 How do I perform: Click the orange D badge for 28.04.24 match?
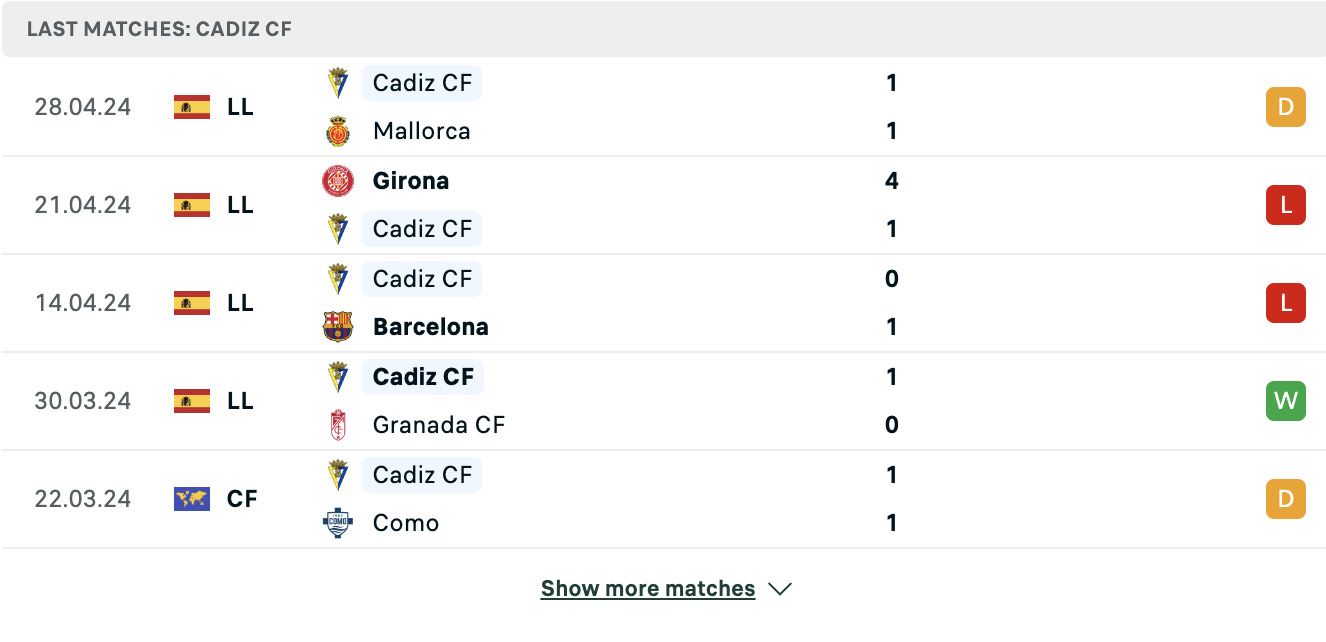pyautogui.click(x=1286, y=107)
